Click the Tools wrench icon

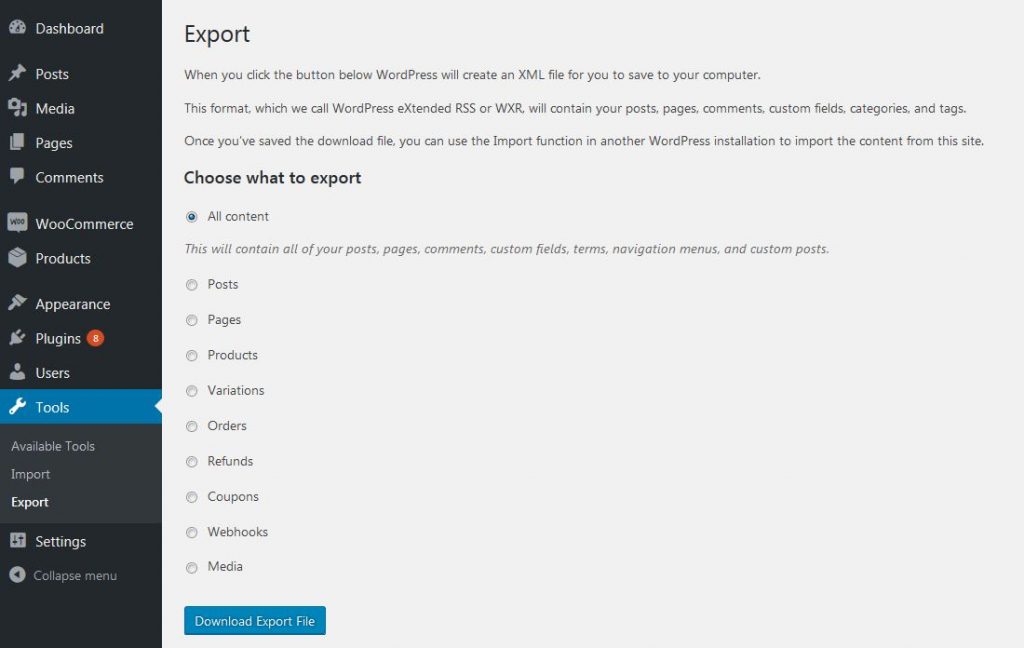click(18, 407)
